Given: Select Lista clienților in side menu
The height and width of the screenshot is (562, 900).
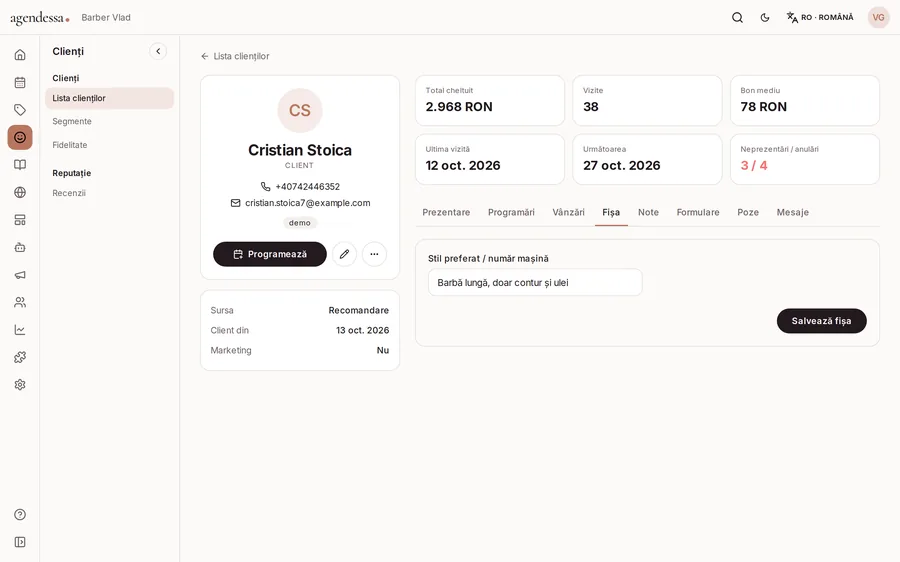Looking at the screenshot, I should tap(109, 98).
